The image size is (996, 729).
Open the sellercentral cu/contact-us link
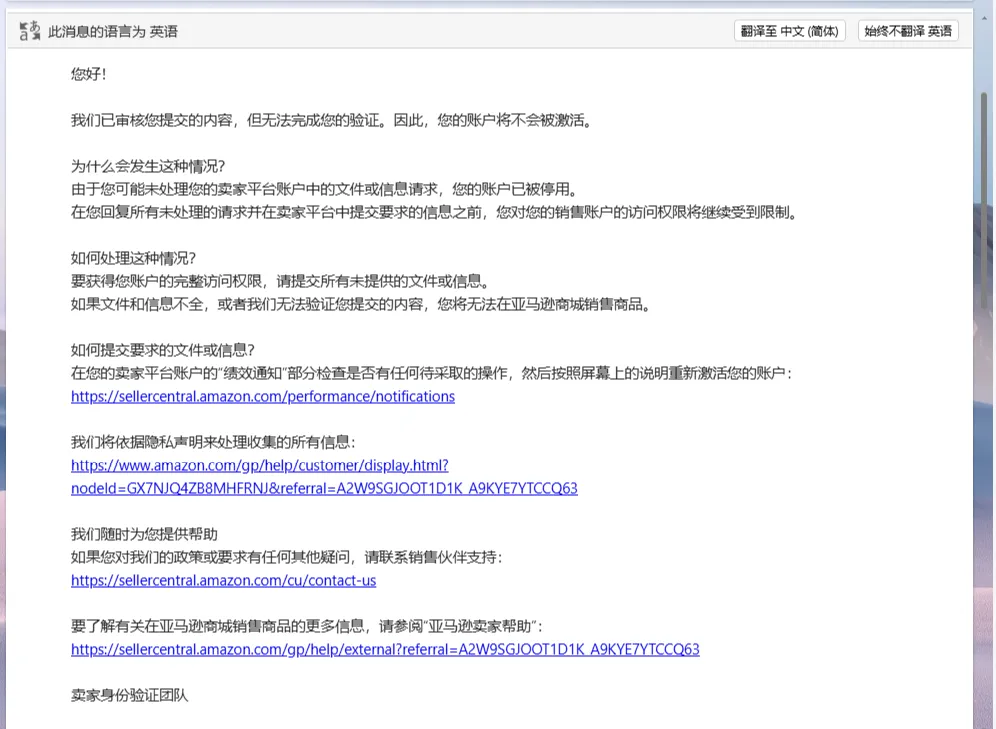[224, 580]
